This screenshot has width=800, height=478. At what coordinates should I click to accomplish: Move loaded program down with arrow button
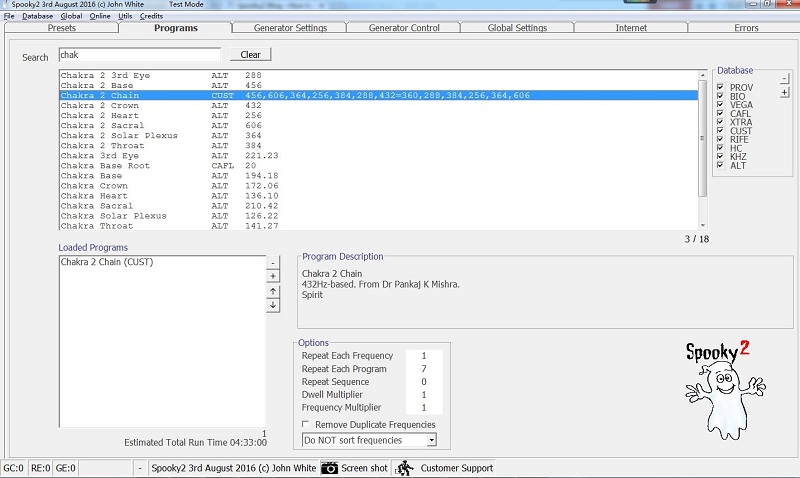273,305
